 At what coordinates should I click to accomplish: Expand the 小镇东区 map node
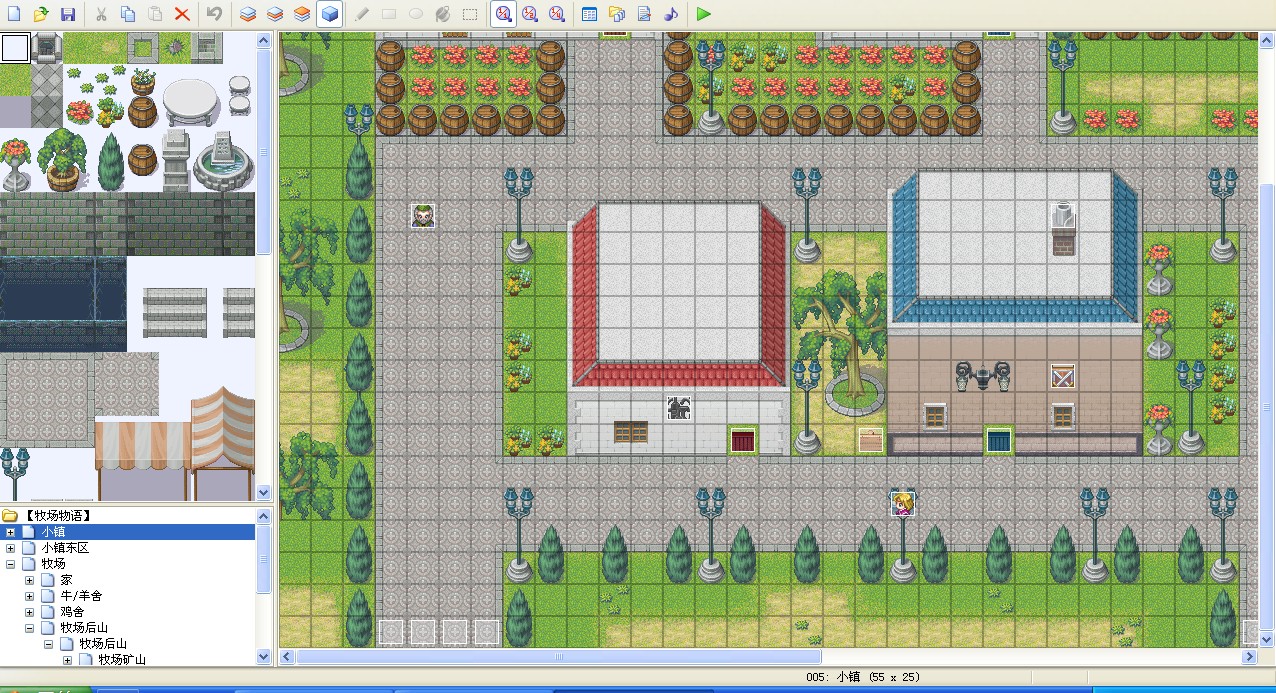11,548
